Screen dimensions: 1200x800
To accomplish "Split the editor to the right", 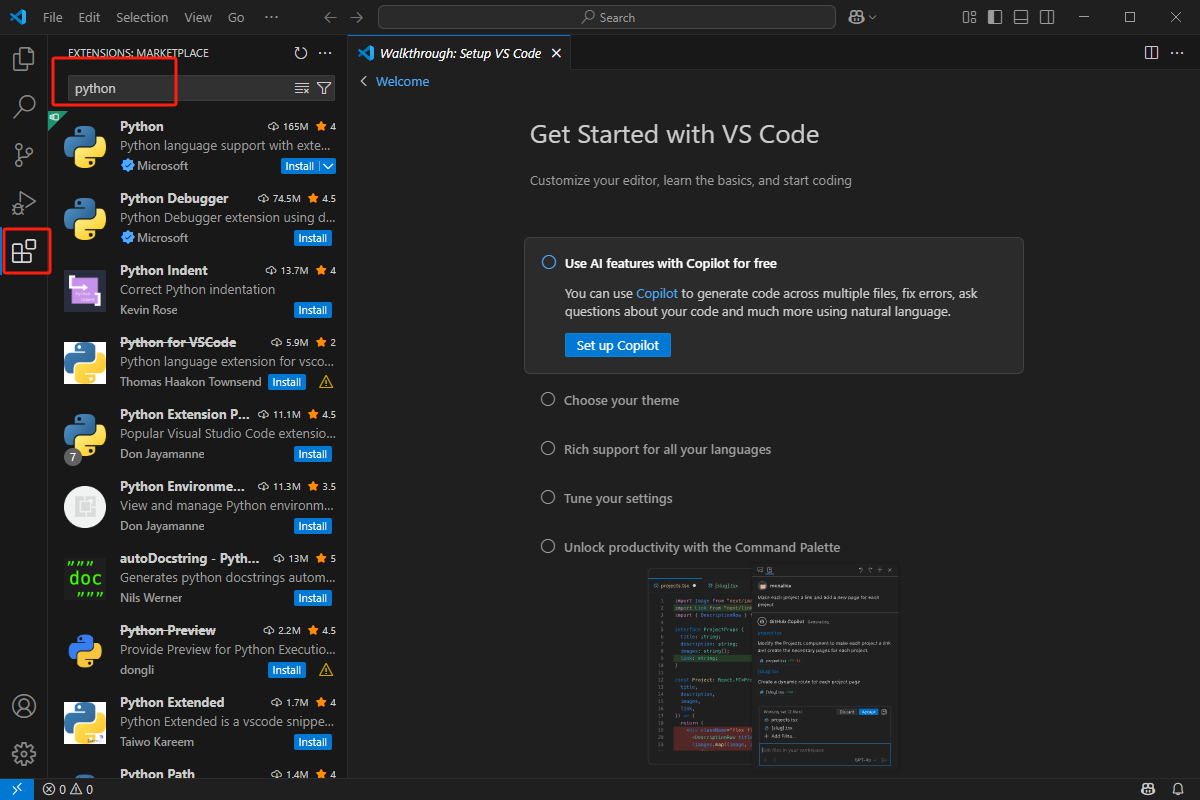I will (1151, 53).
